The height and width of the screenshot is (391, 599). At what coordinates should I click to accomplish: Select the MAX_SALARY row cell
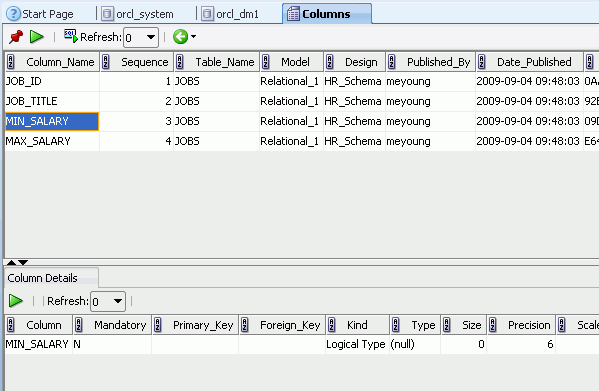[52, 141]
